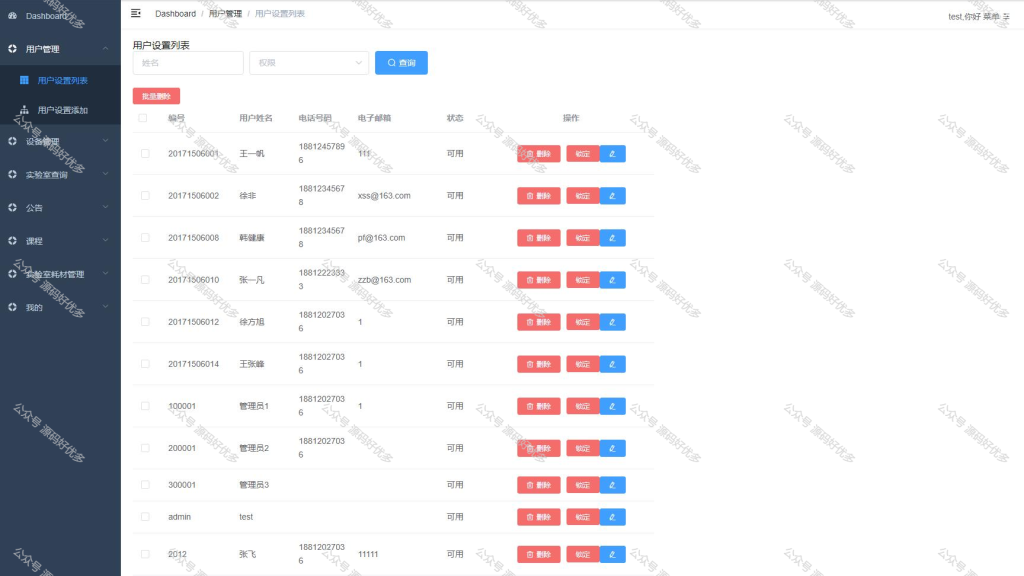Check the checkbox for row 20171506002
This screenshot has width=1024, height=576.
144,195
